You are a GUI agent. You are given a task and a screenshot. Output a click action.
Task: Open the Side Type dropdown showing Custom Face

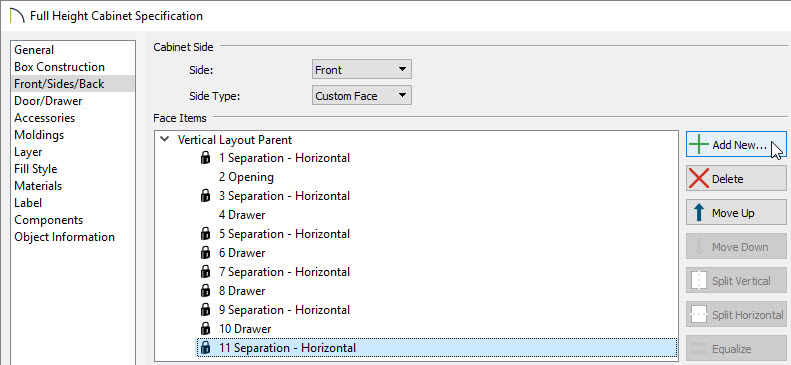tap(362, 95)
